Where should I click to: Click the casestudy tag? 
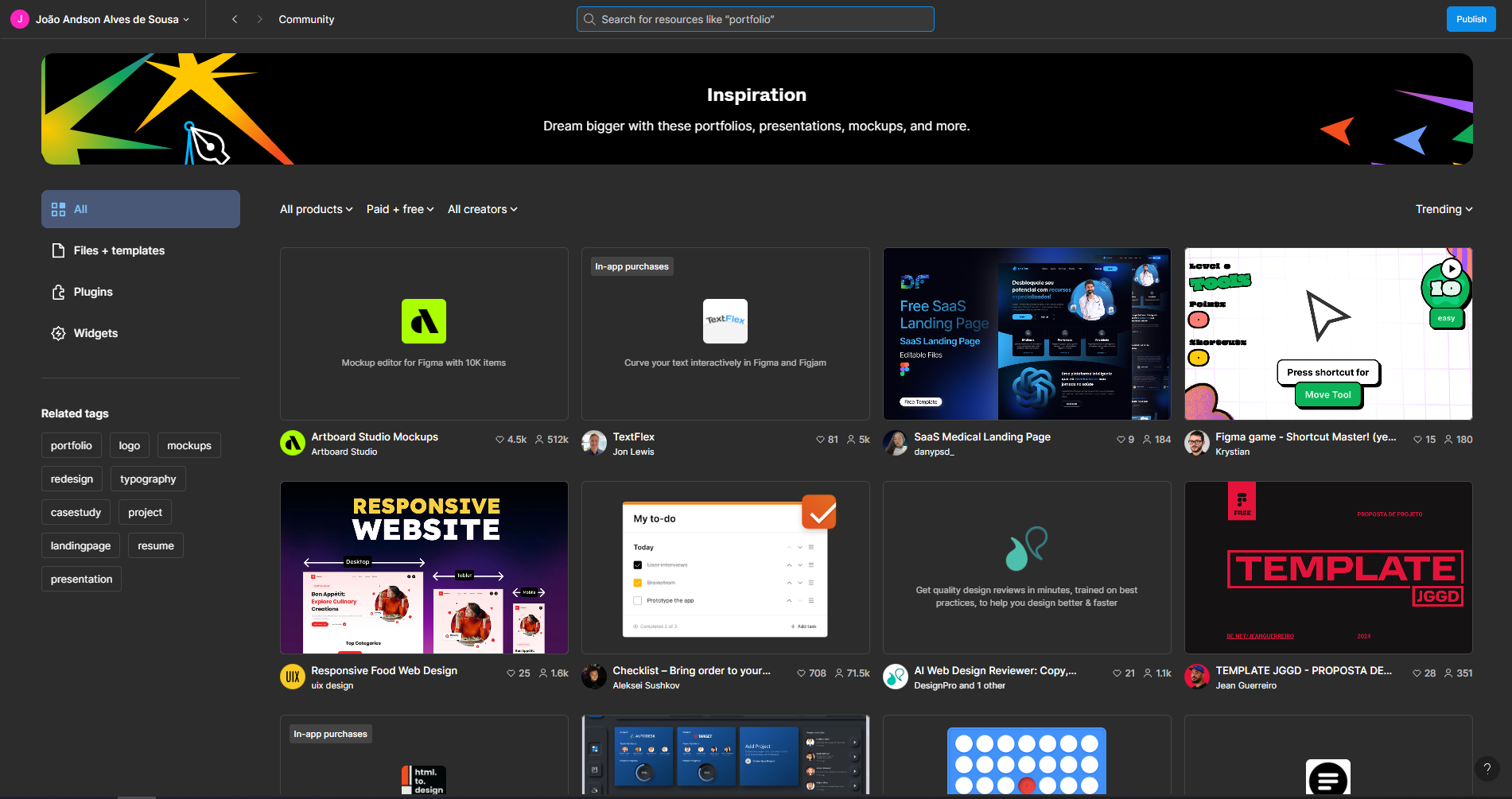pos(76,512)
